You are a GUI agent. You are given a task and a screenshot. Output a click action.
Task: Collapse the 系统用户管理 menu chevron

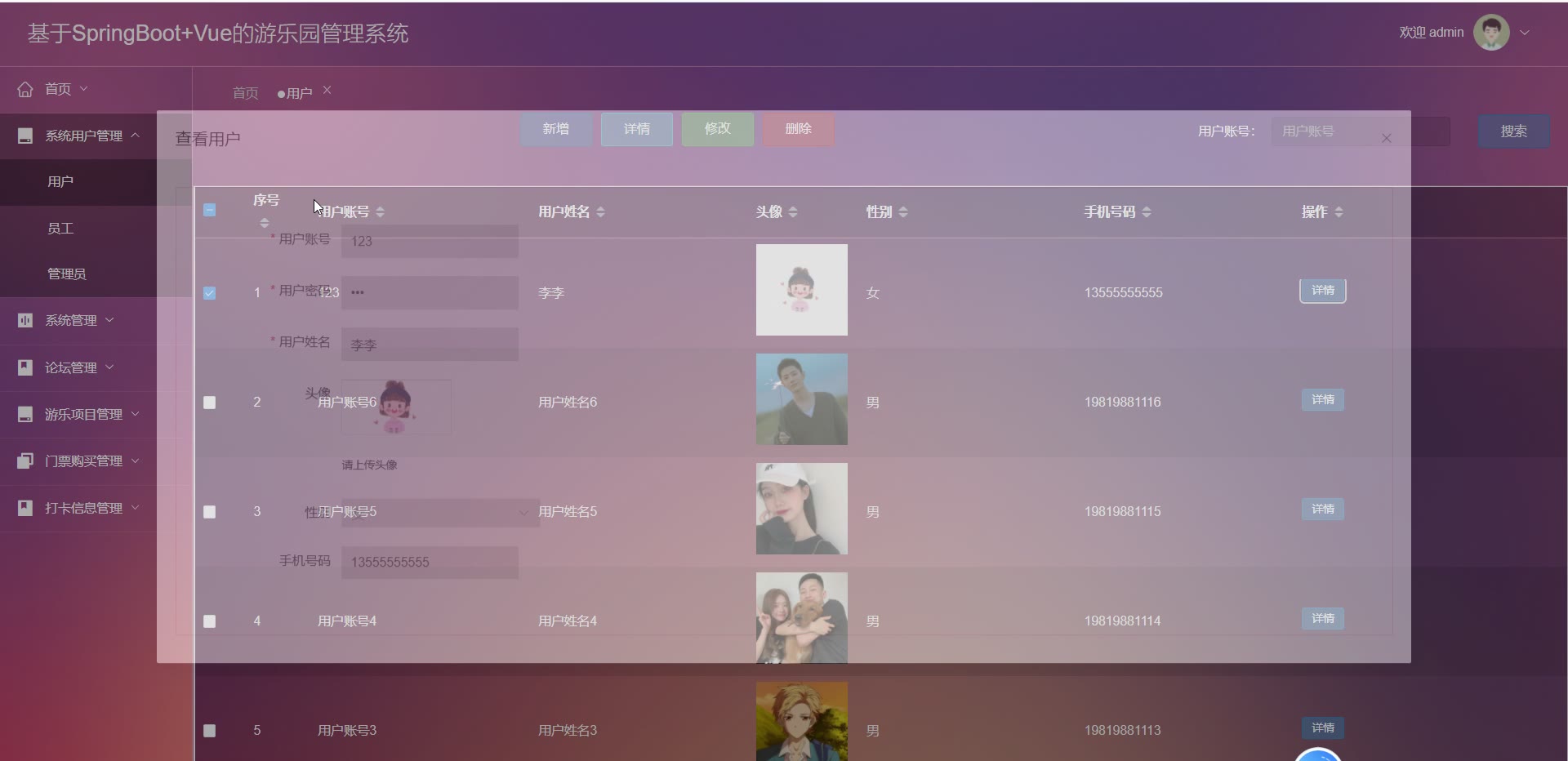(x=135, y=135)
